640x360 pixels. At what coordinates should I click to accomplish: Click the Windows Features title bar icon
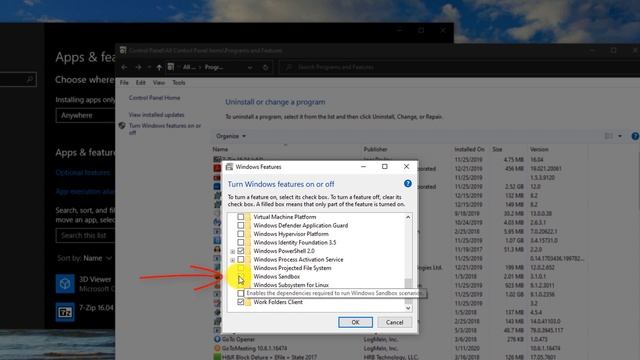[x=229, y=167]
